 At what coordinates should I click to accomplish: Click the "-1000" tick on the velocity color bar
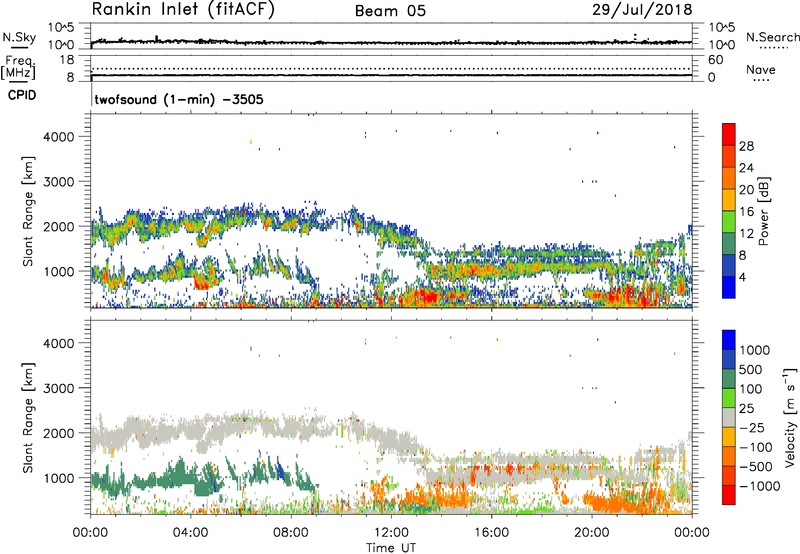tap(759, 486)
